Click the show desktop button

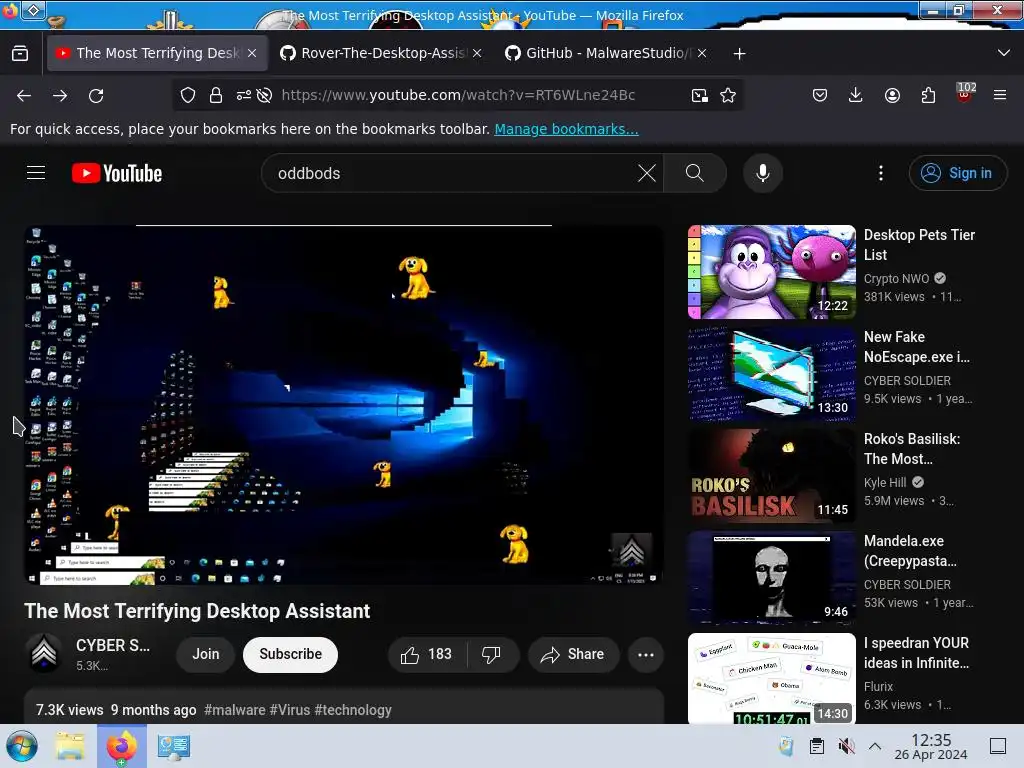point(998,746)
